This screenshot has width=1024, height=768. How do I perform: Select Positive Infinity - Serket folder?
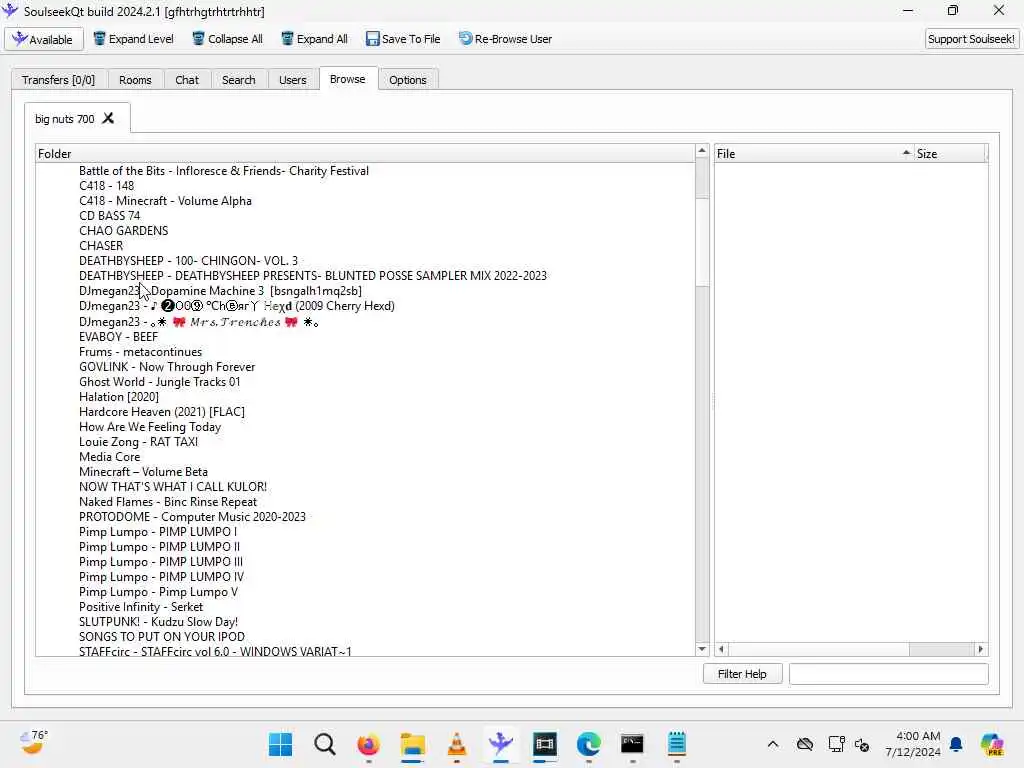tap(141, 607)
